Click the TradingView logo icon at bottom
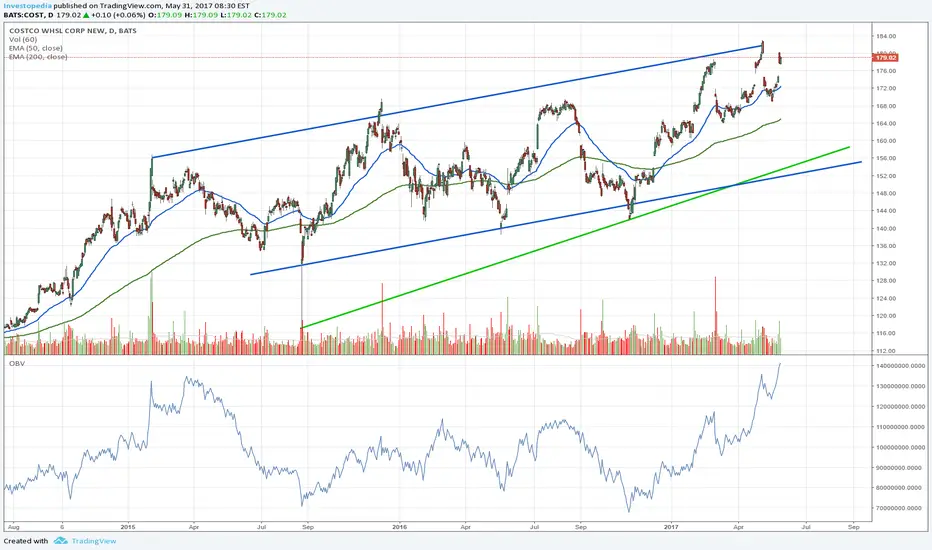The width and height of the screenshot is (932, 550). coord(60,541)
